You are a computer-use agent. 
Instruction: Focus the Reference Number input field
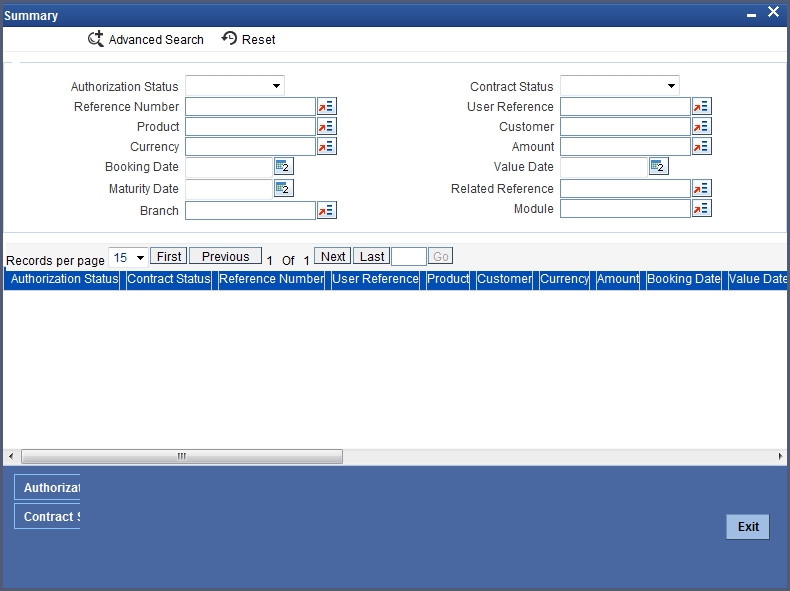click(250, 107)
